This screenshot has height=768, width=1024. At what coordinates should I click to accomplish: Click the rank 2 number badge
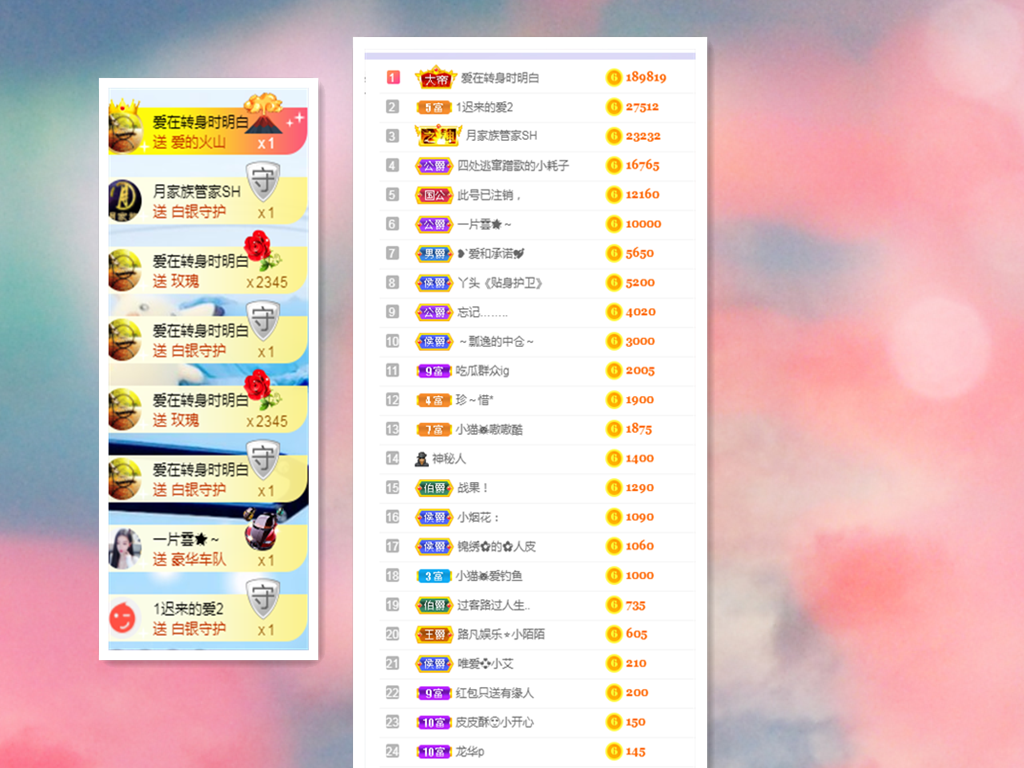[392, 106]
